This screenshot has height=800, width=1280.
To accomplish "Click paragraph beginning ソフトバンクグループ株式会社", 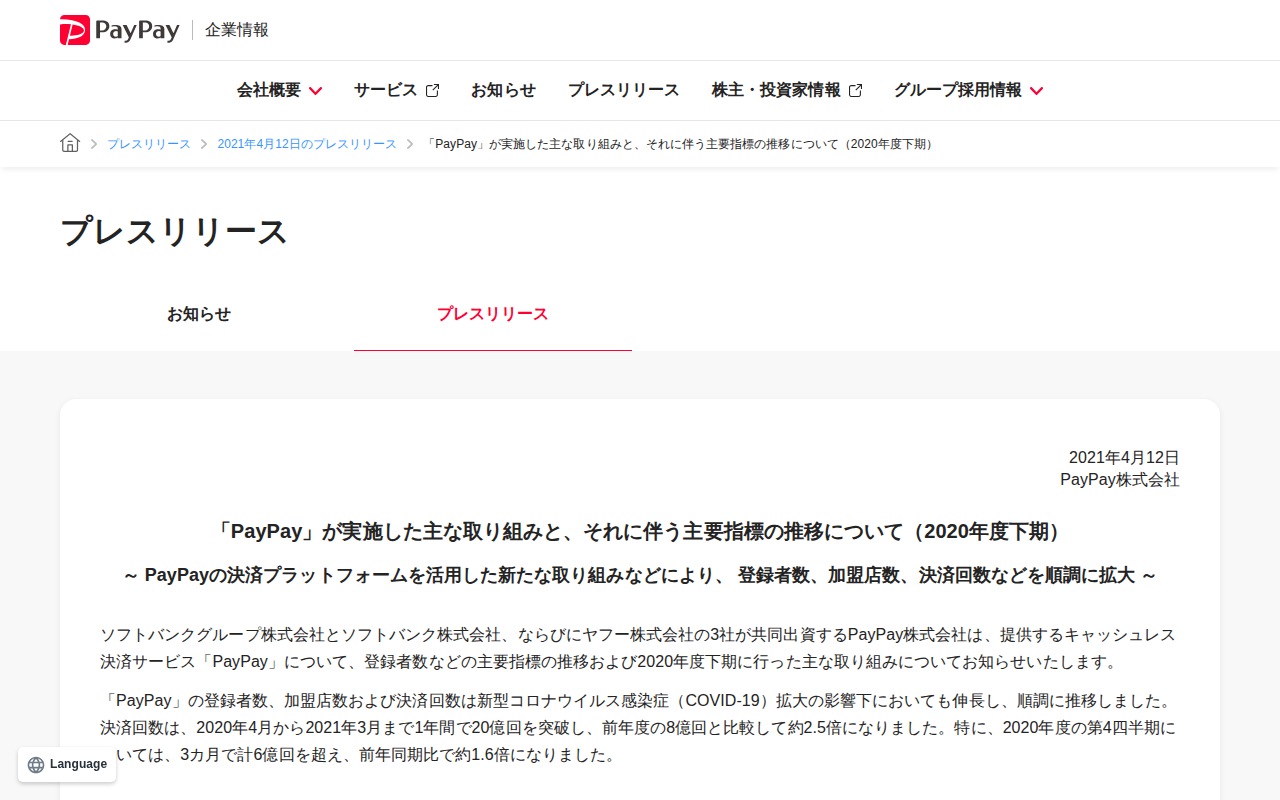I will [640, 648].
